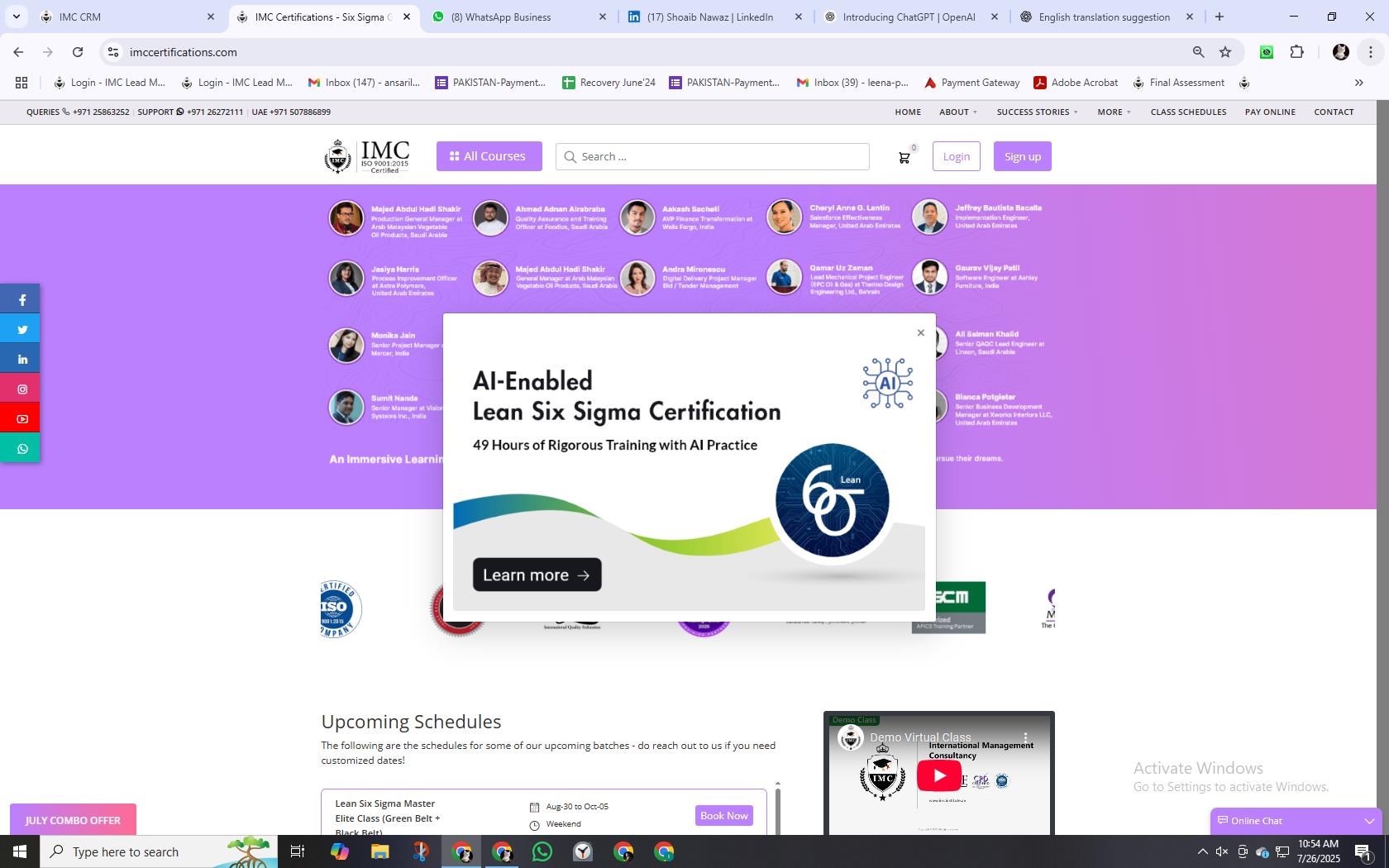The width and height of the screenshot is (1389, 868).
Task: Open Recovery June'24 bookmark
Action: [x=609, y=83]
